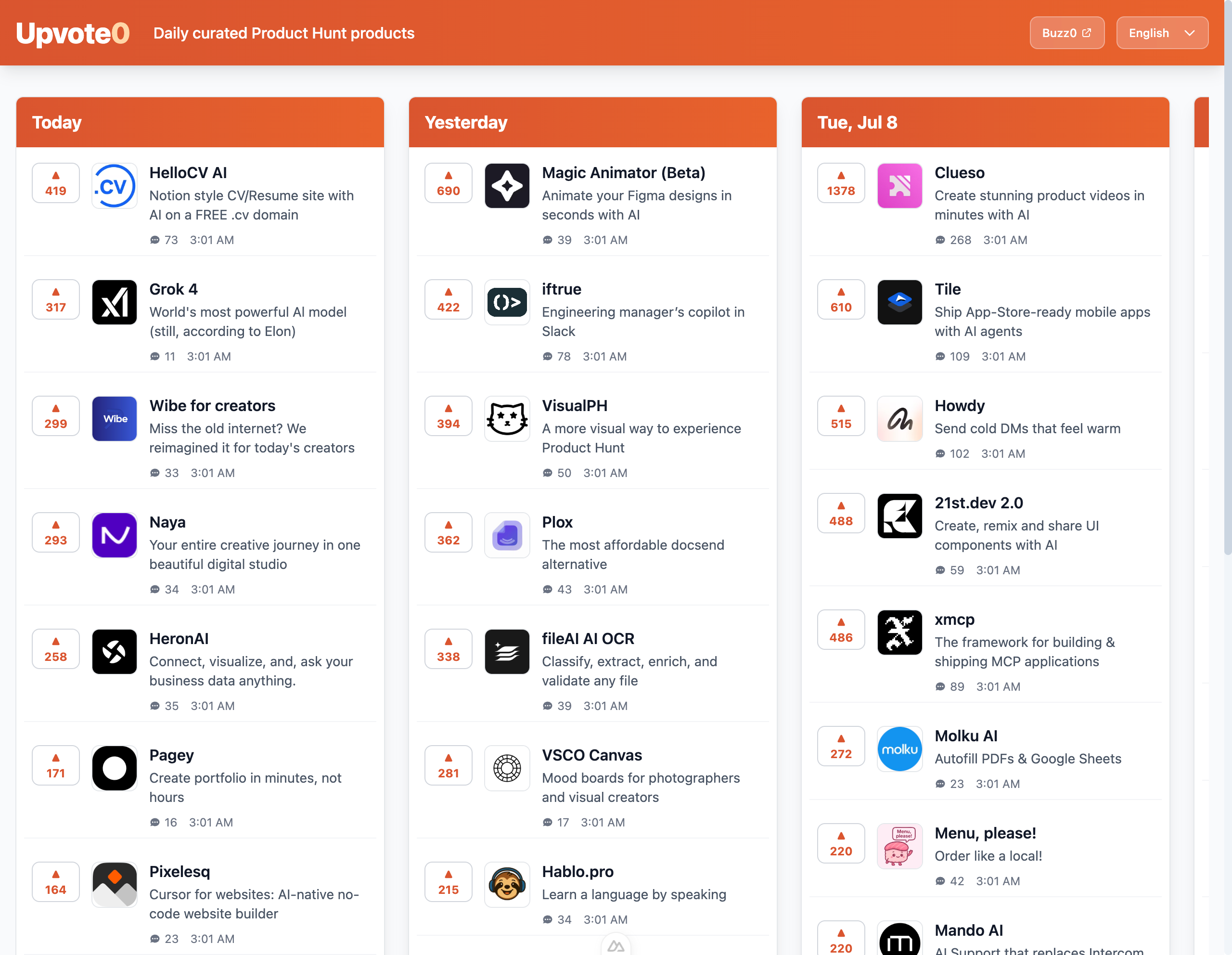
Task: Click the 73 comments count on HelloCV AI
Action: [164, 240]
